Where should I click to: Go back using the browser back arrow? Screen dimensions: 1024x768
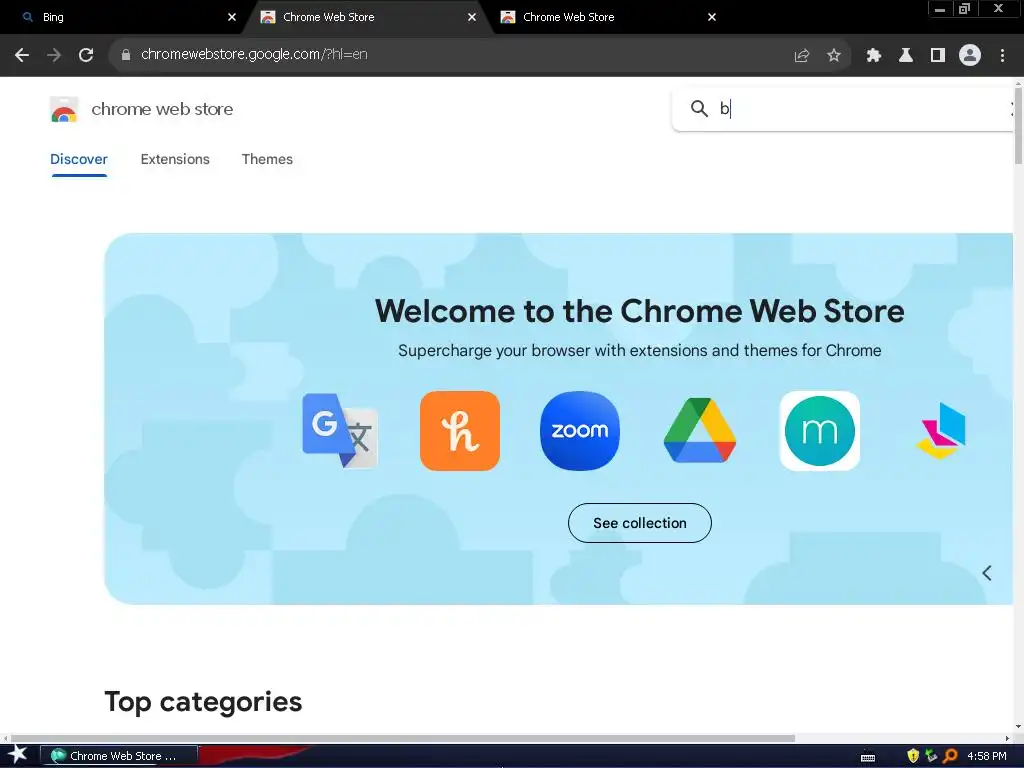(22, 55)
